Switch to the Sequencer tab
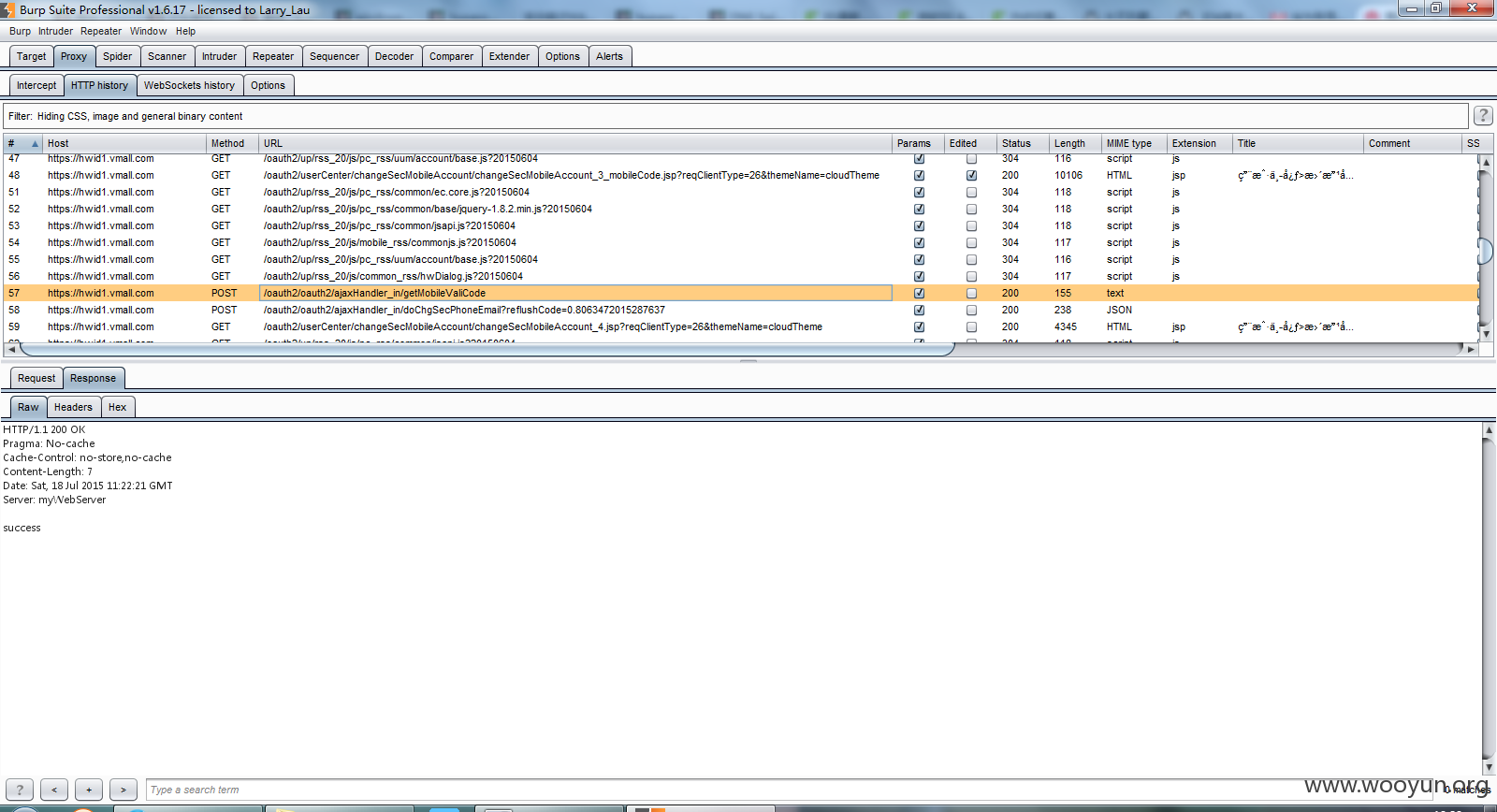Screen dimensions: 1497x812 pyautogui.click(x=334, y=56)
